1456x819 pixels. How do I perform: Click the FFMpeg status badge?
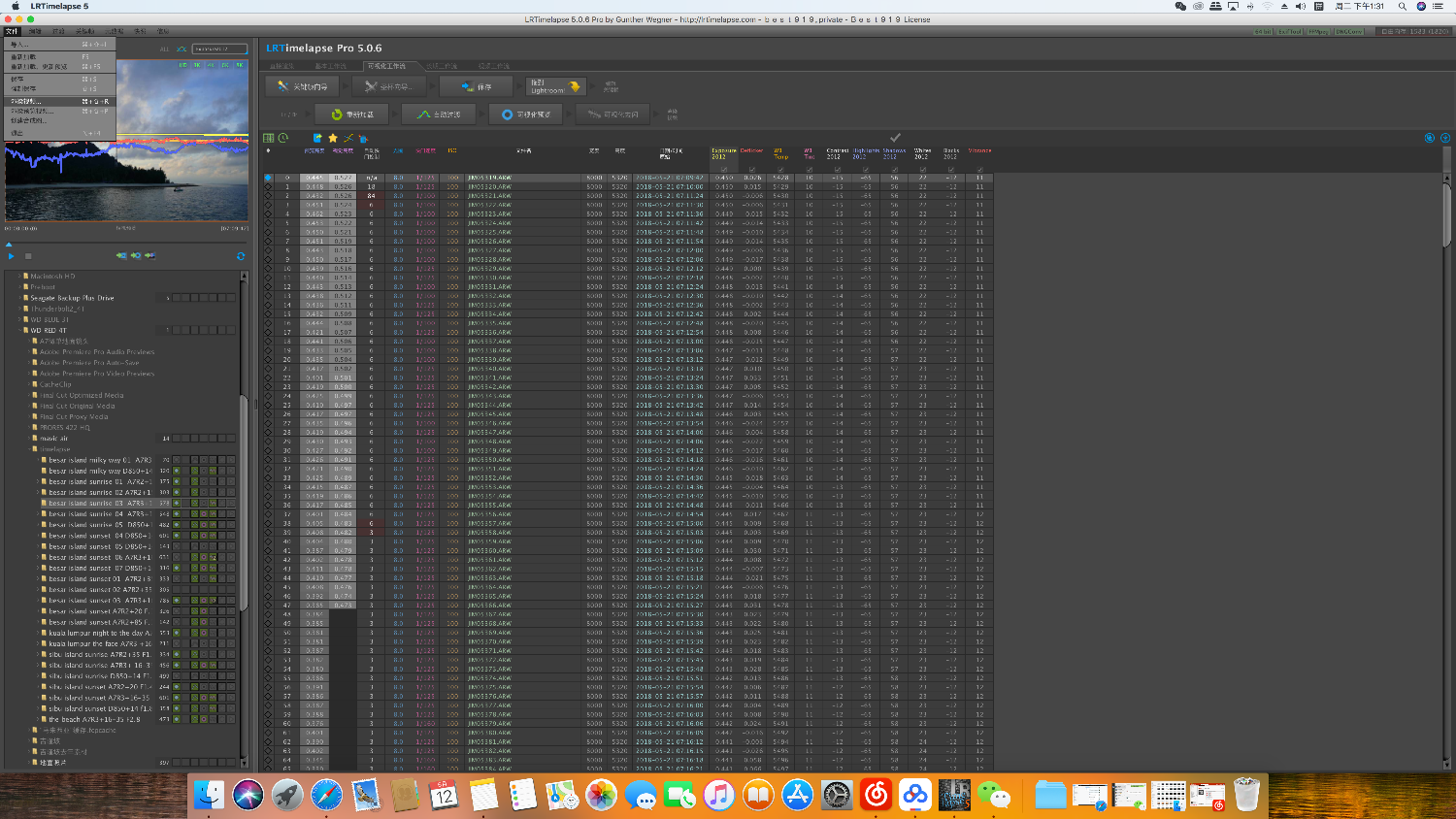click(x=1319, y=32)
